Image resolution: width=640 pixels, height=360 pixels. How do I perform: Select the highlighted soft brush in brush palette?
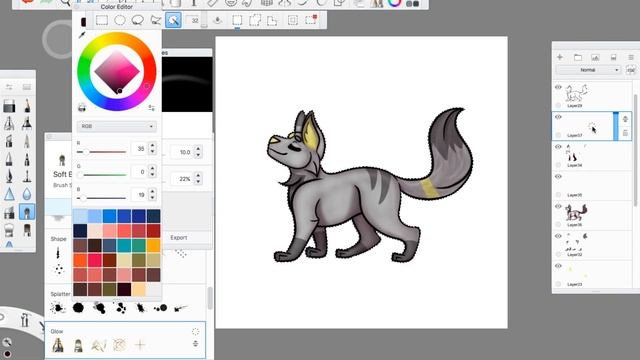point(27,212)
